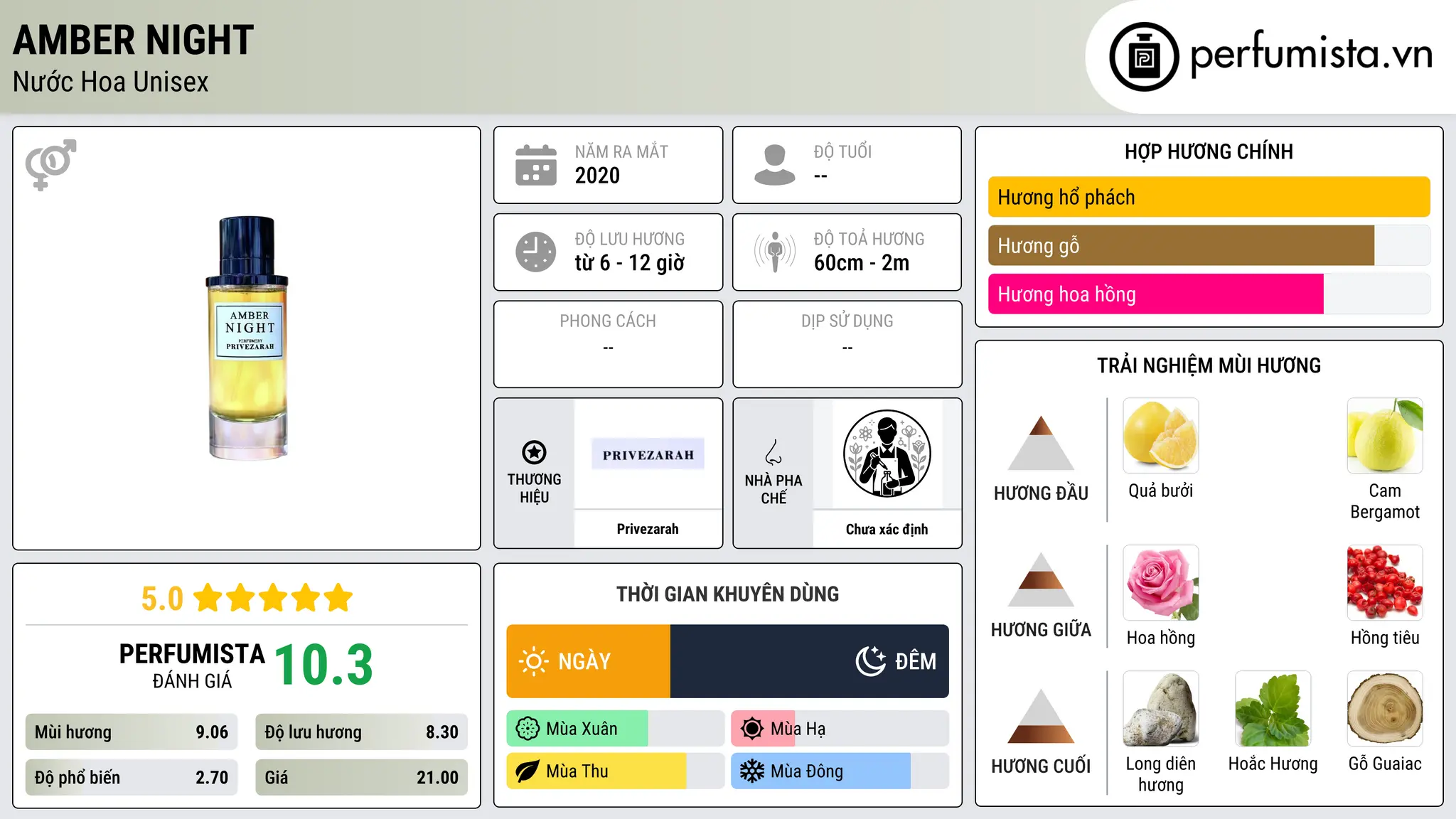Click the five-star rating stars
Image resolution: width=1456 pixels, height=819 pixels.
click(x=273, y=598)
